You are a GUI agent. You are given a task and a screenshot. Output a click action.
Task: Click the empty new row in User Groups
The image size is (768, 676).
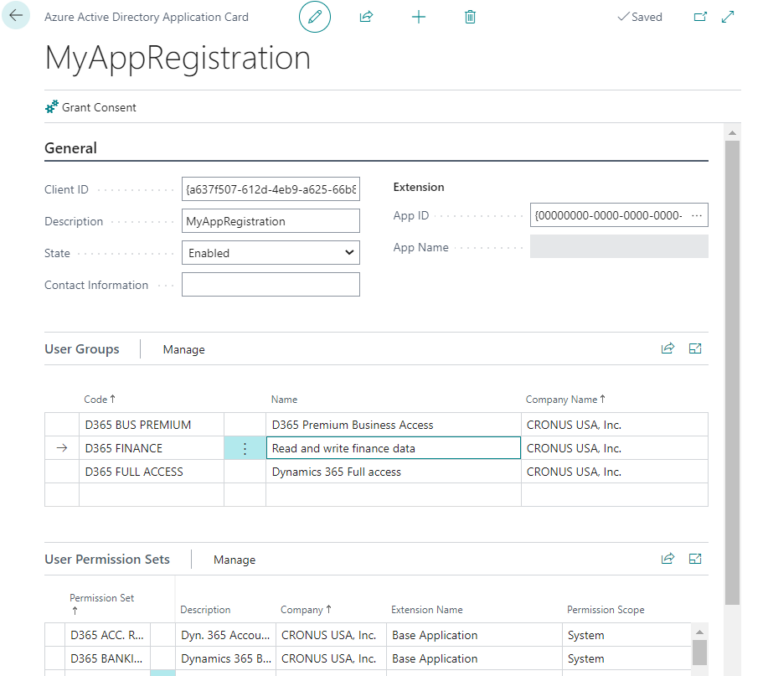(x=376, y=495)
